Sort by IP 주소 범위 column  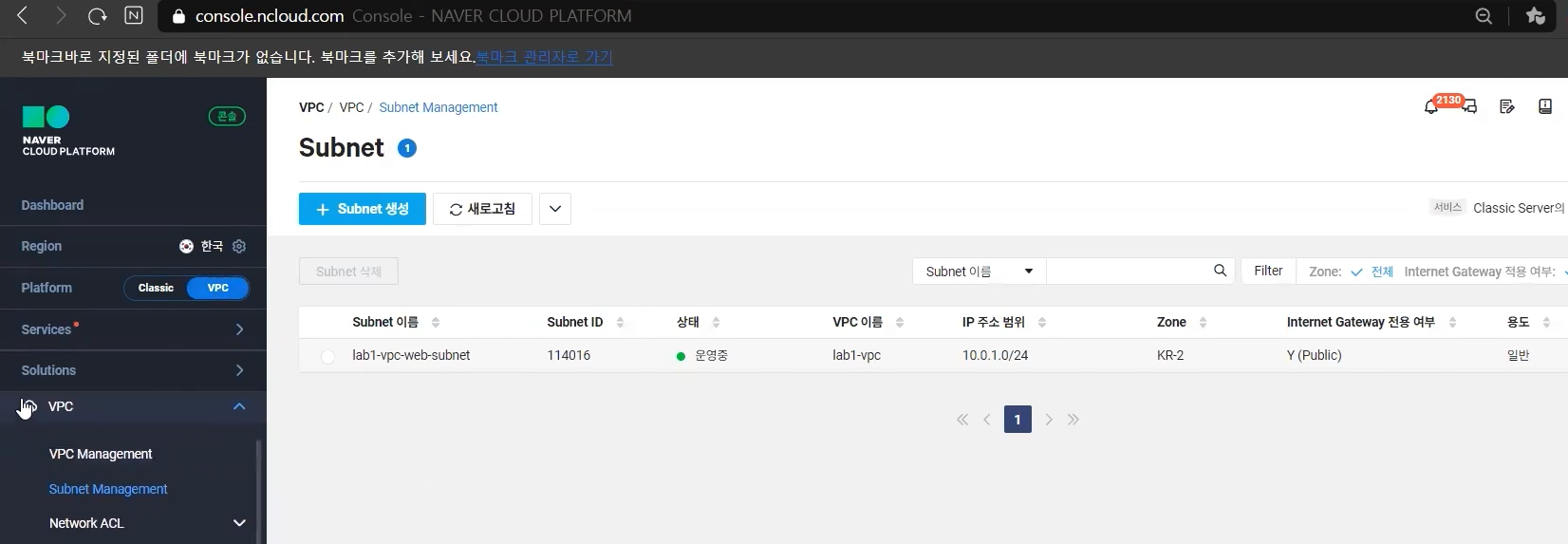[1042, 323]
